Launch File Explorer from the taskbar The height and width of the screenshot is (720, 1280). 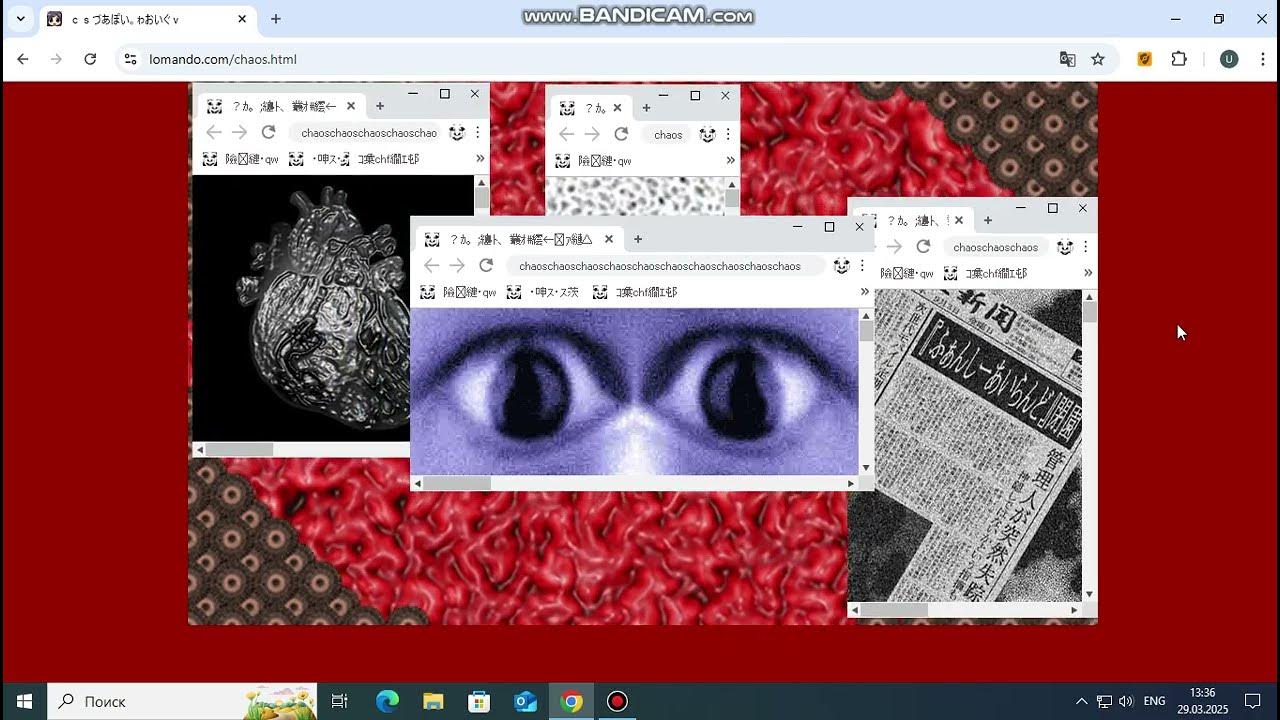(x=433, y=701)
